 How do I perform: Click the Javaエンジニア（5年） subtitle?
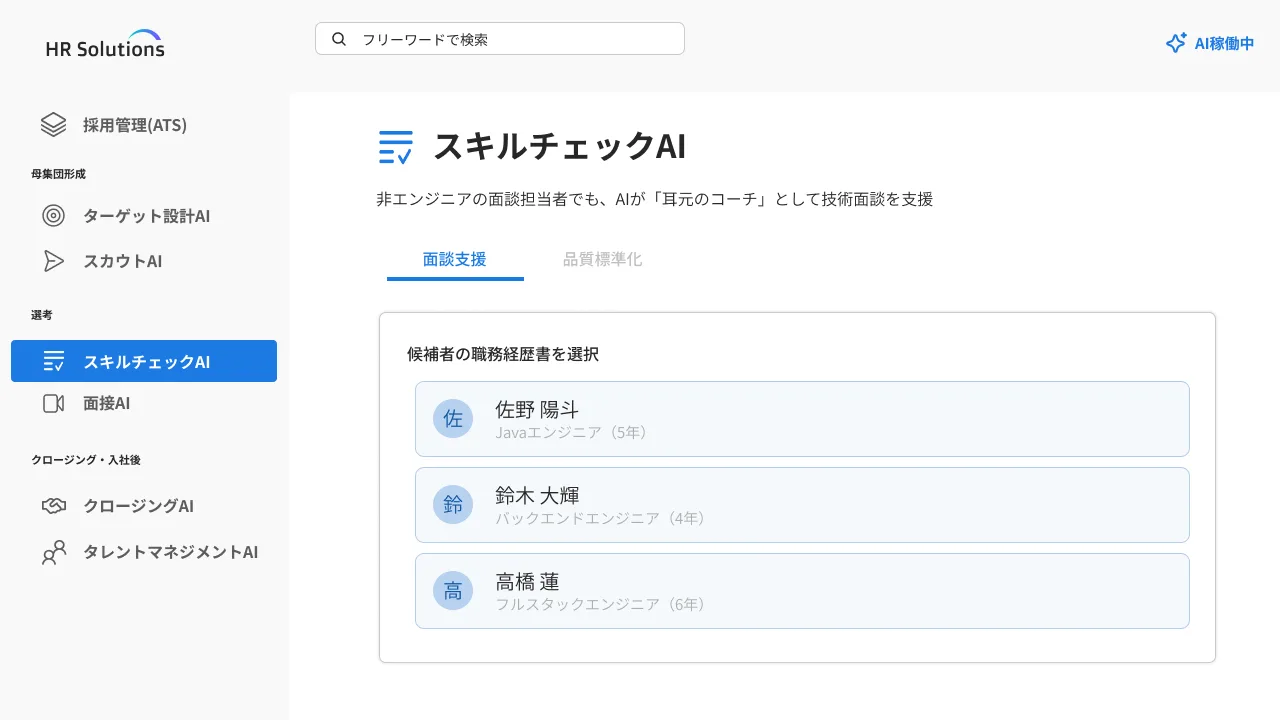[573, 433]
